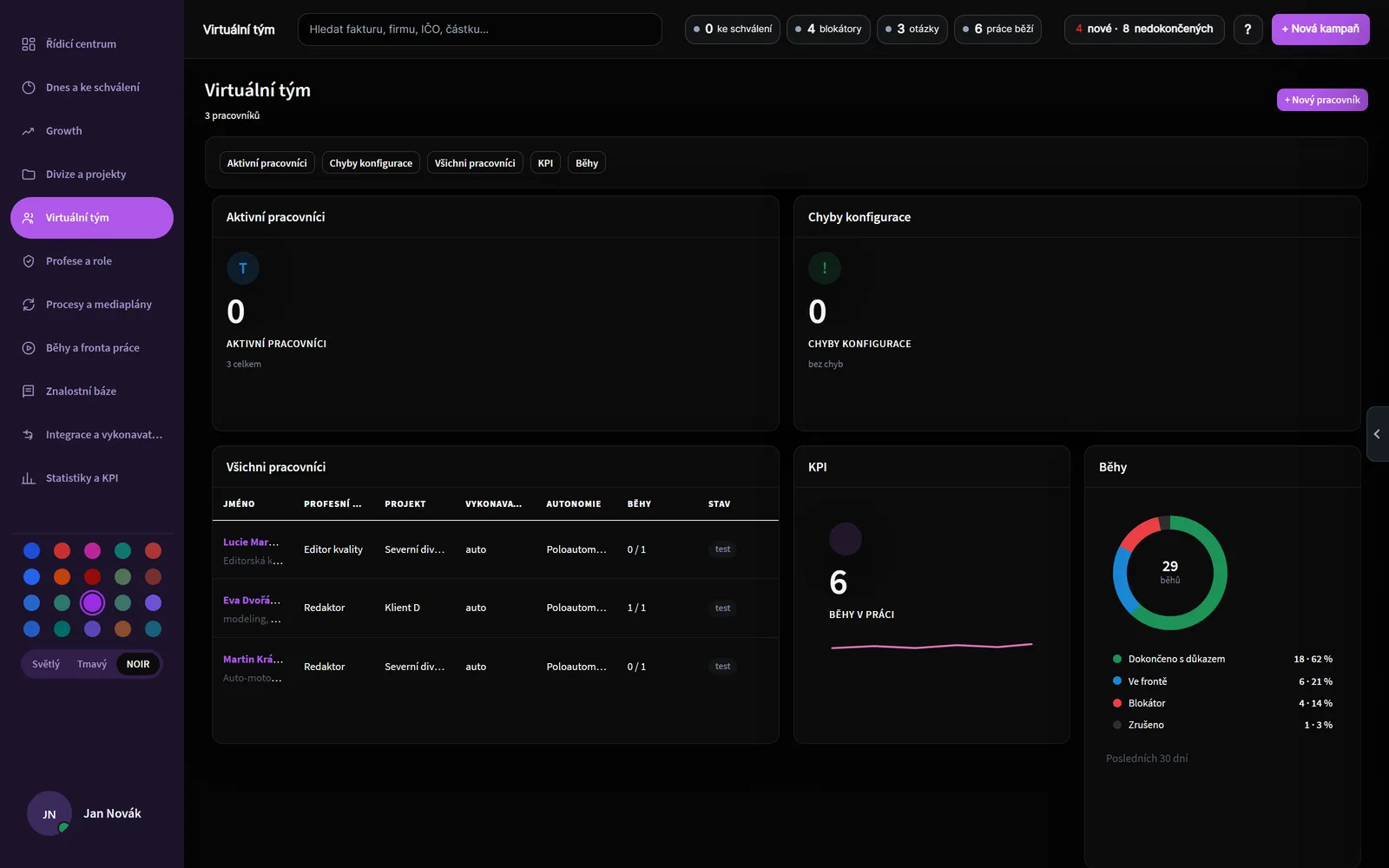Open the 3 otázky status pill
Screen dimensions: 1389x868
click(912, 30)
